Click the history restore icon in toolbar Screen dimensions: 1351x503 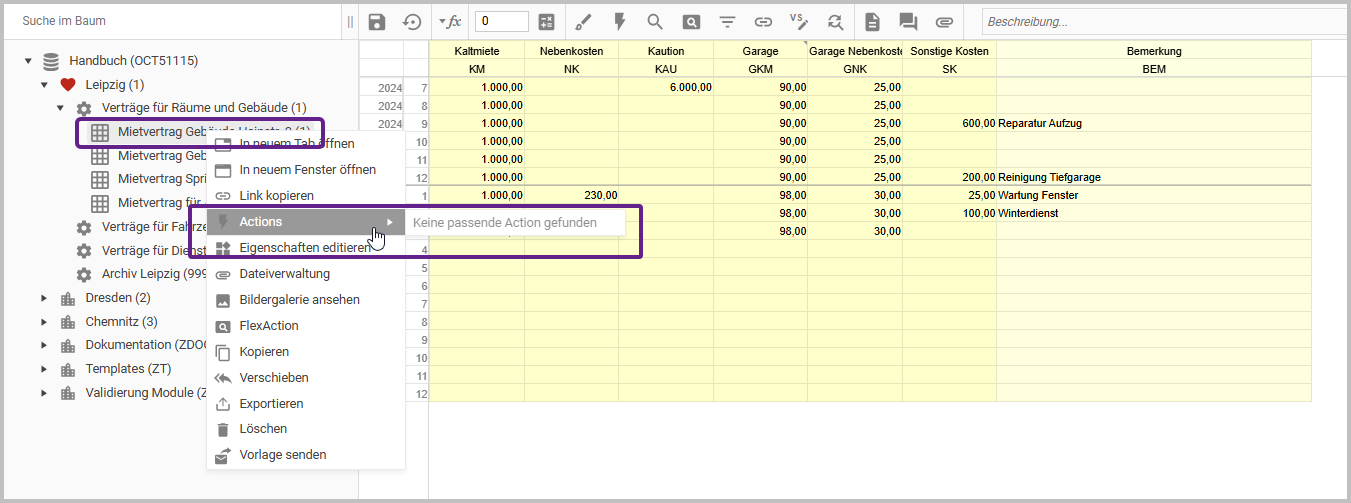(x=411, y=22)
